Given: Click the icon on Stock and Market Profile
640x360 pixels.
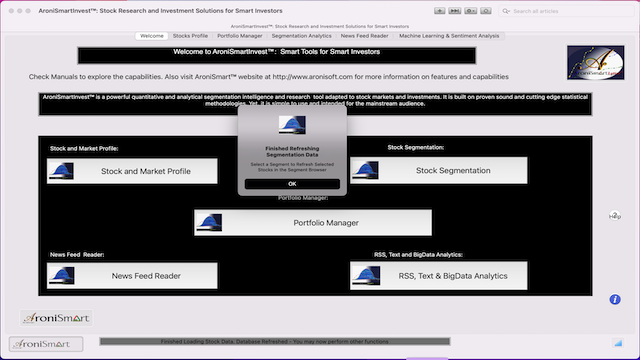Looking at the screenshot, I should click(62, 171).
